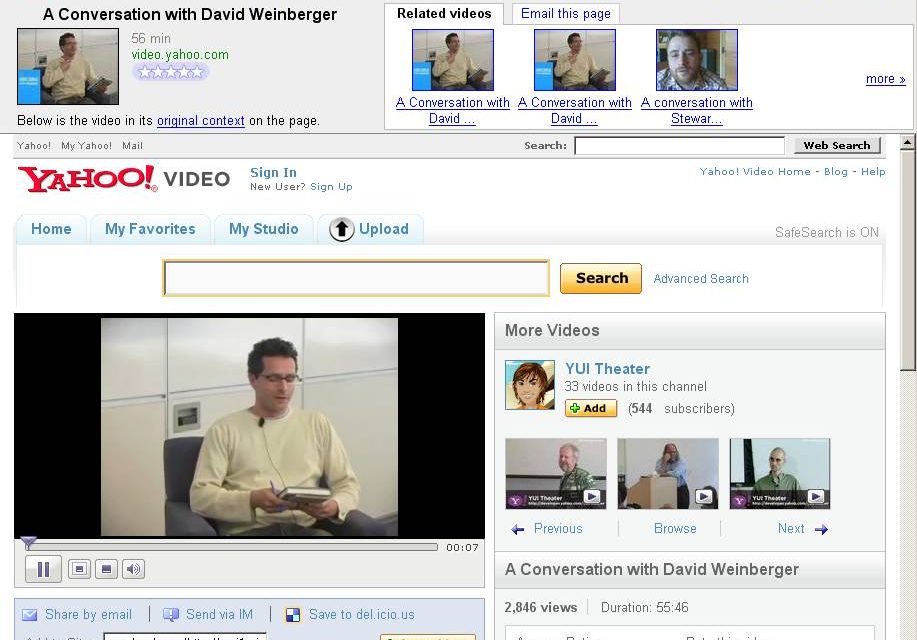Click the video progress seek bar
The height and width of the screenshot is (640, 917).
coord(232,547)
